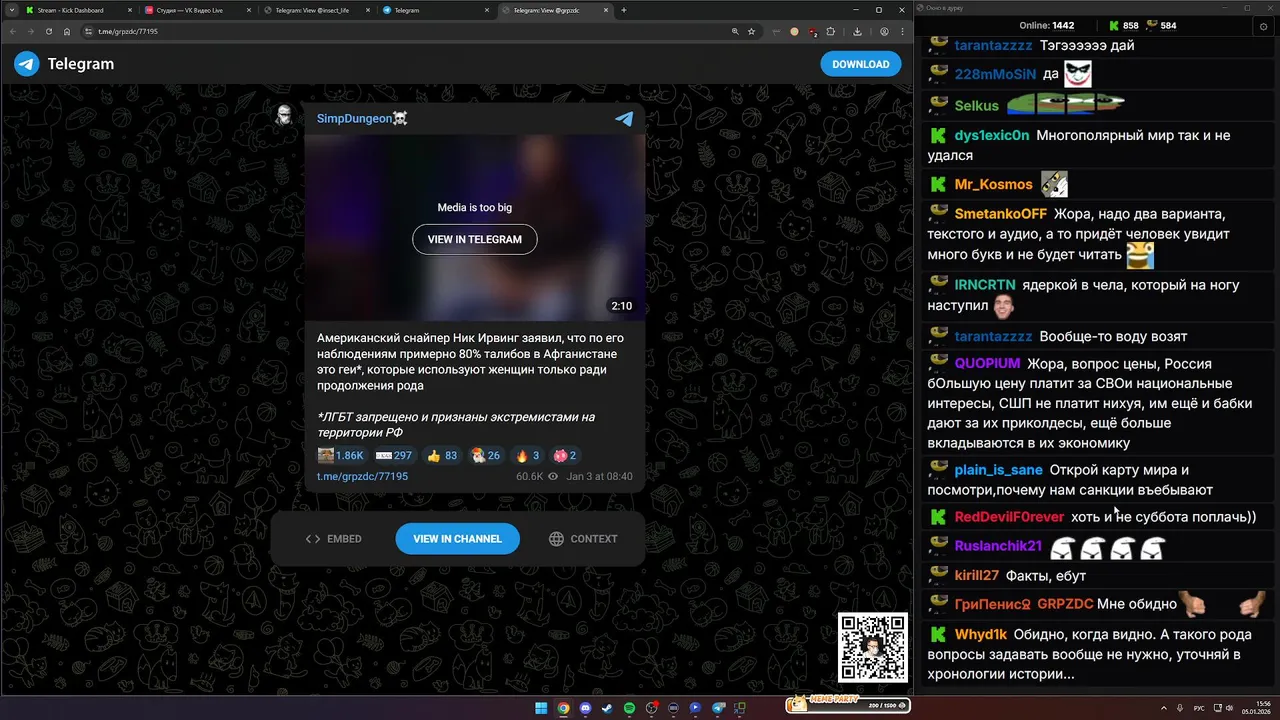The width and height of the screenshot is (1280, 720).
Task: Click the reaction with 26 count
Action: pyautogui.click(x=485, y=455)
